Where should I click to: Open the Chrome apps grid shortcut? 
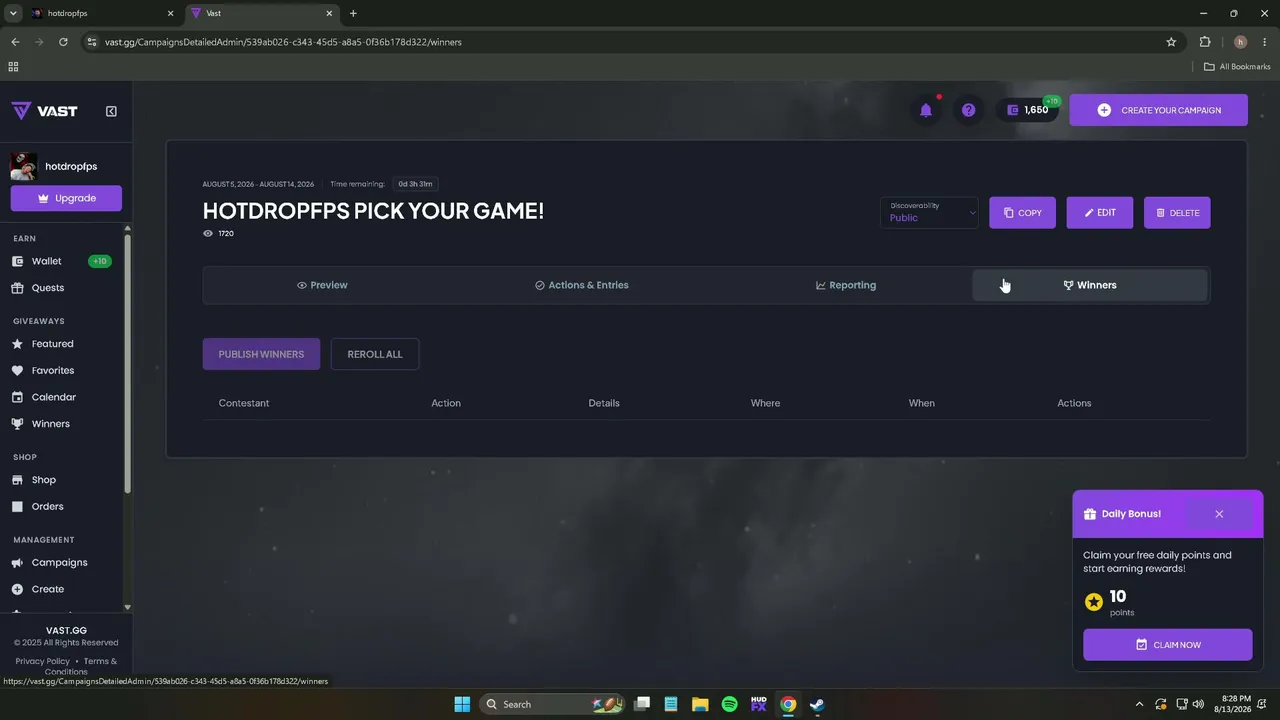click(x=13, y=67)
